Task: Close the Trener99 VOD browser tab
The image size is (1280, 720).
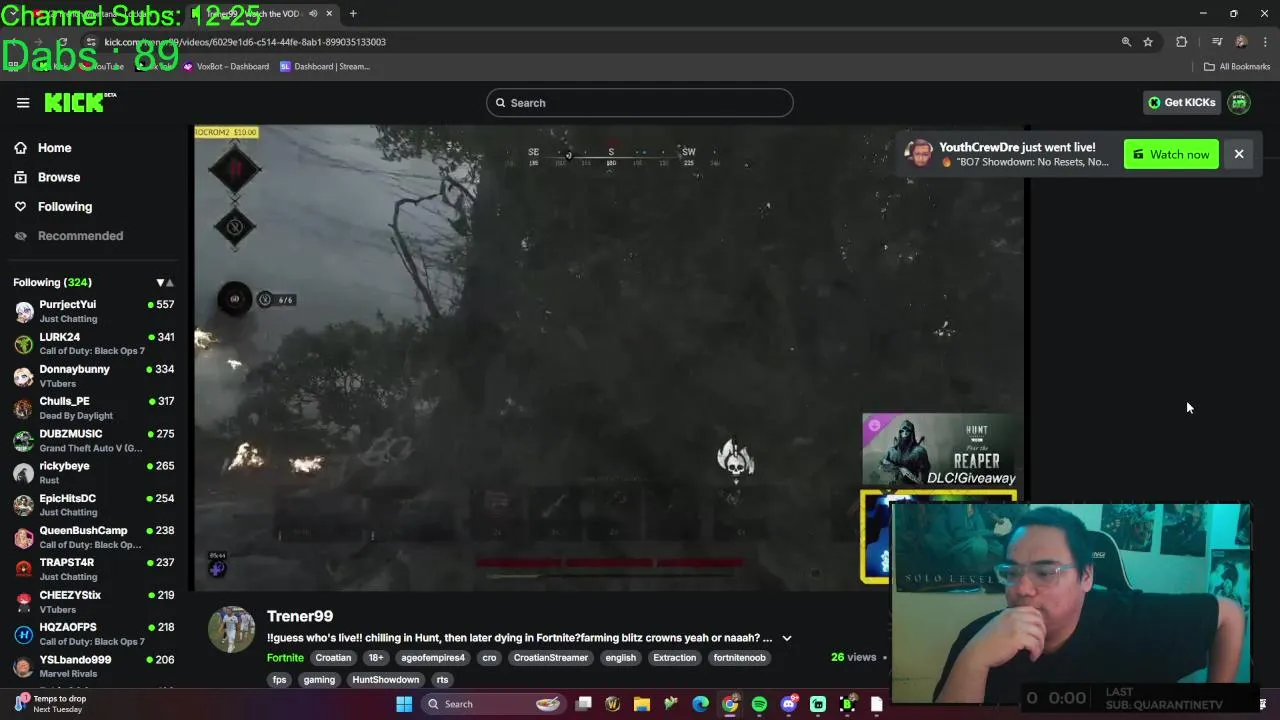Action: pyautogui.click(x=329, y=14)
